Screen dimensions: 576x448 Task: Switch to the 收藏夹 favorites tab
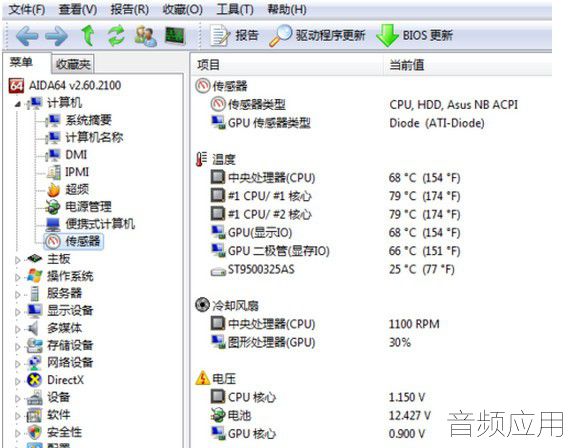pyautogui.click(x=73, y=65)
